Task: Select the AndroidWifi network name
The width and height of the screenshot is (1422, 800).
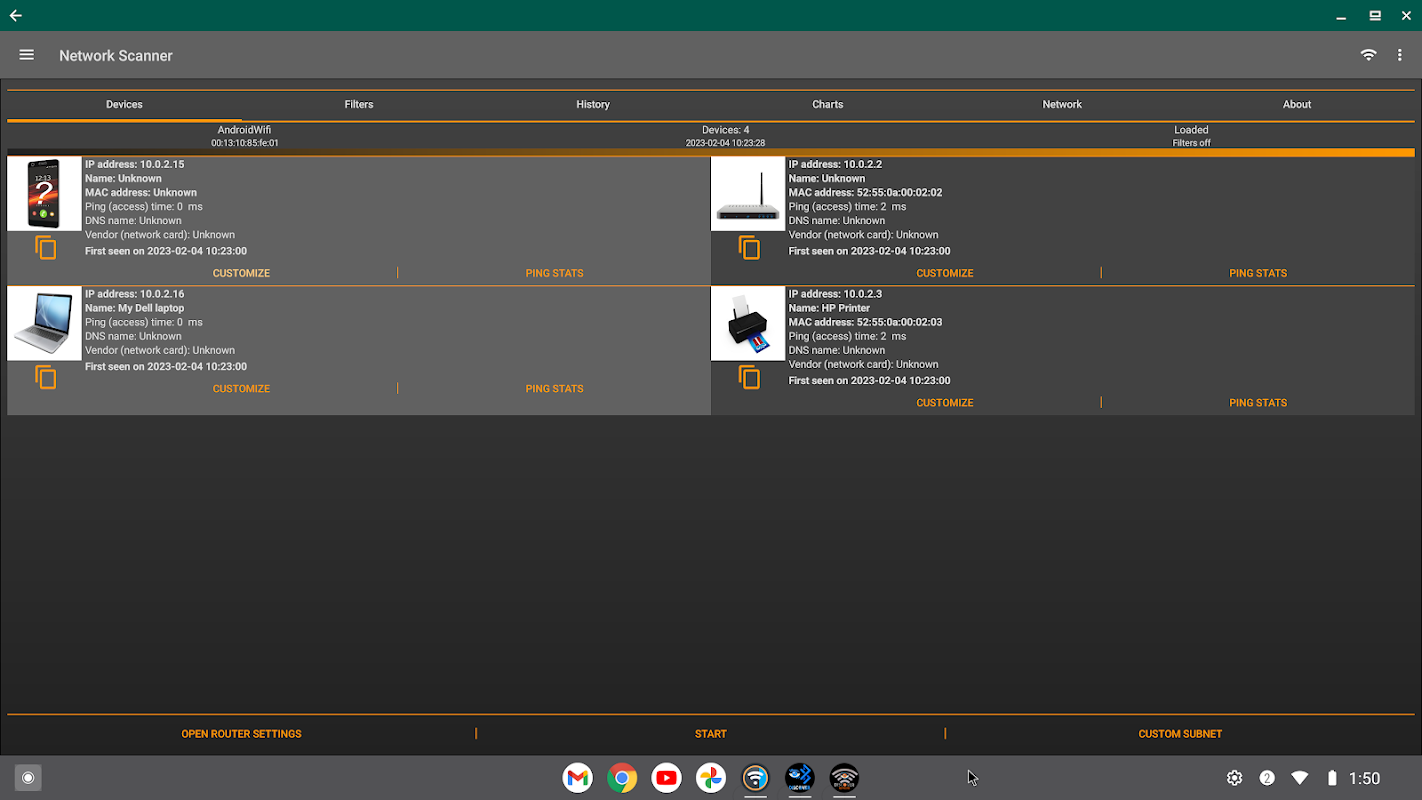Action: pyautogui.click(x=244, y=130)
